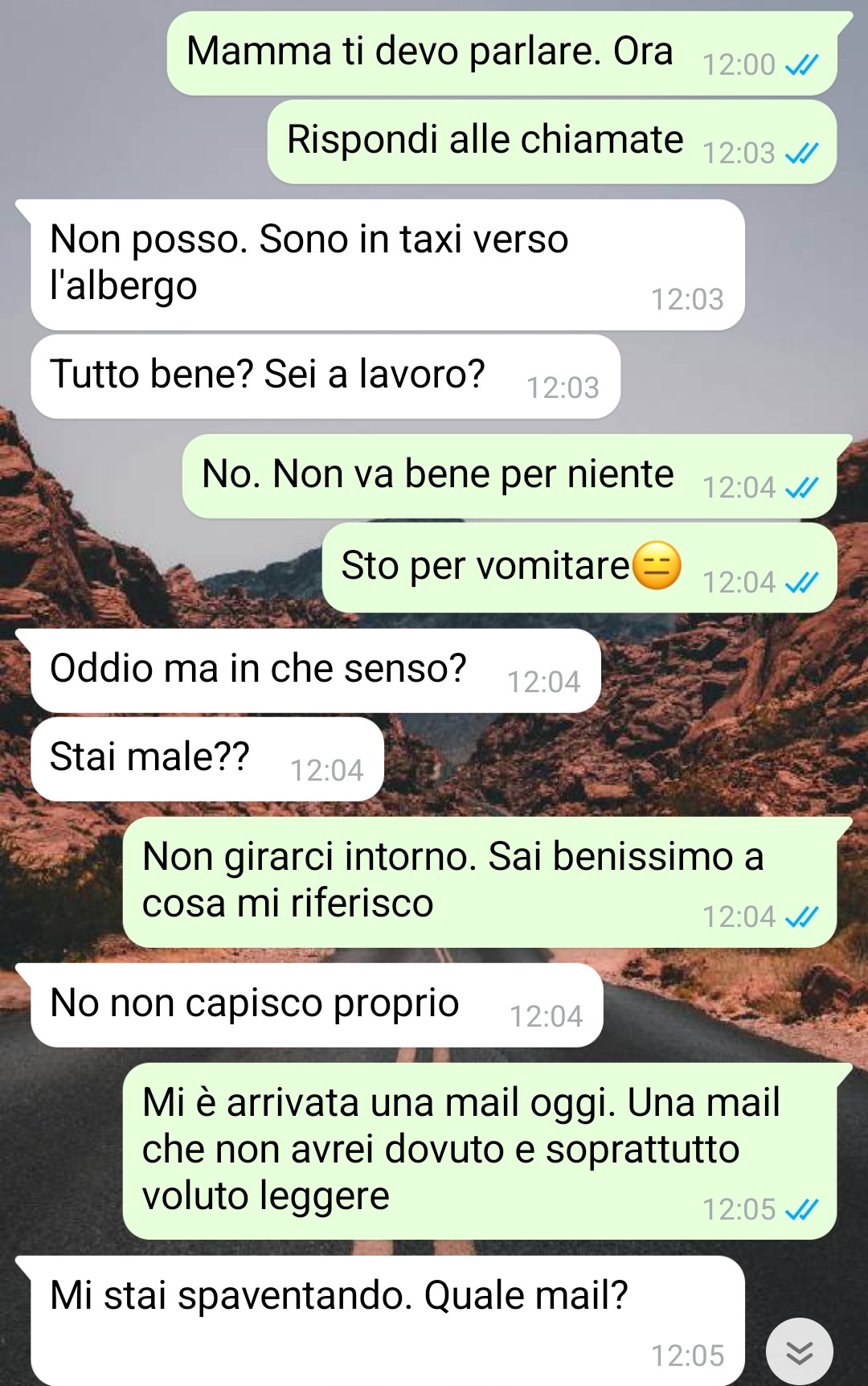Select the message 'Rispondi alle chiamate'

pos(552,141)
